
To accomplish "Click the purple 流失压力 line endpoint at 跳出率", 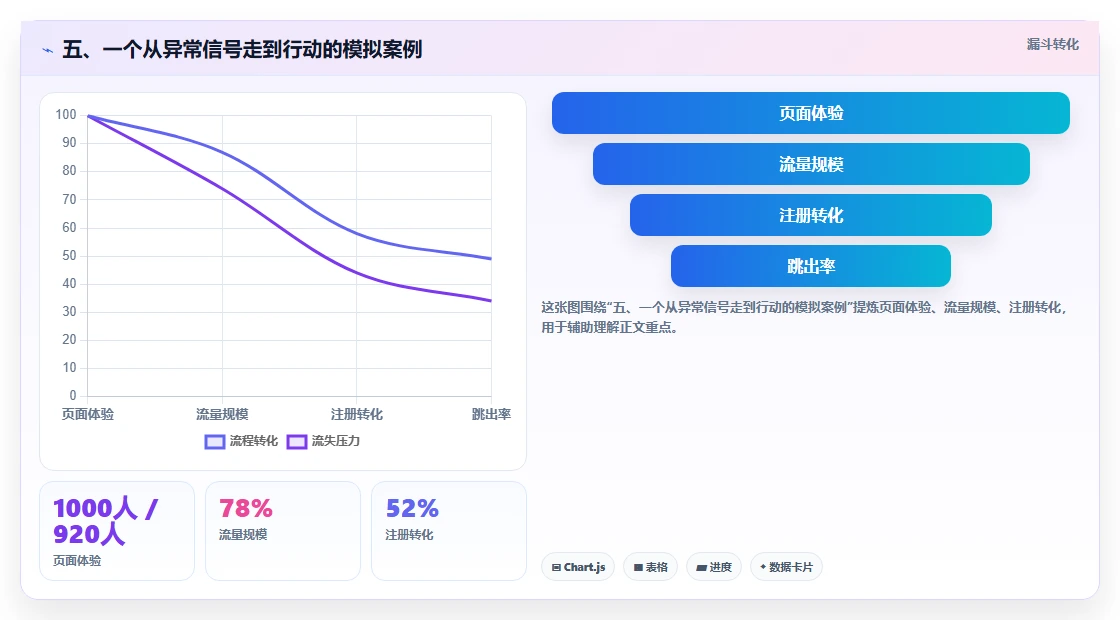I will (x=491, y=301).
